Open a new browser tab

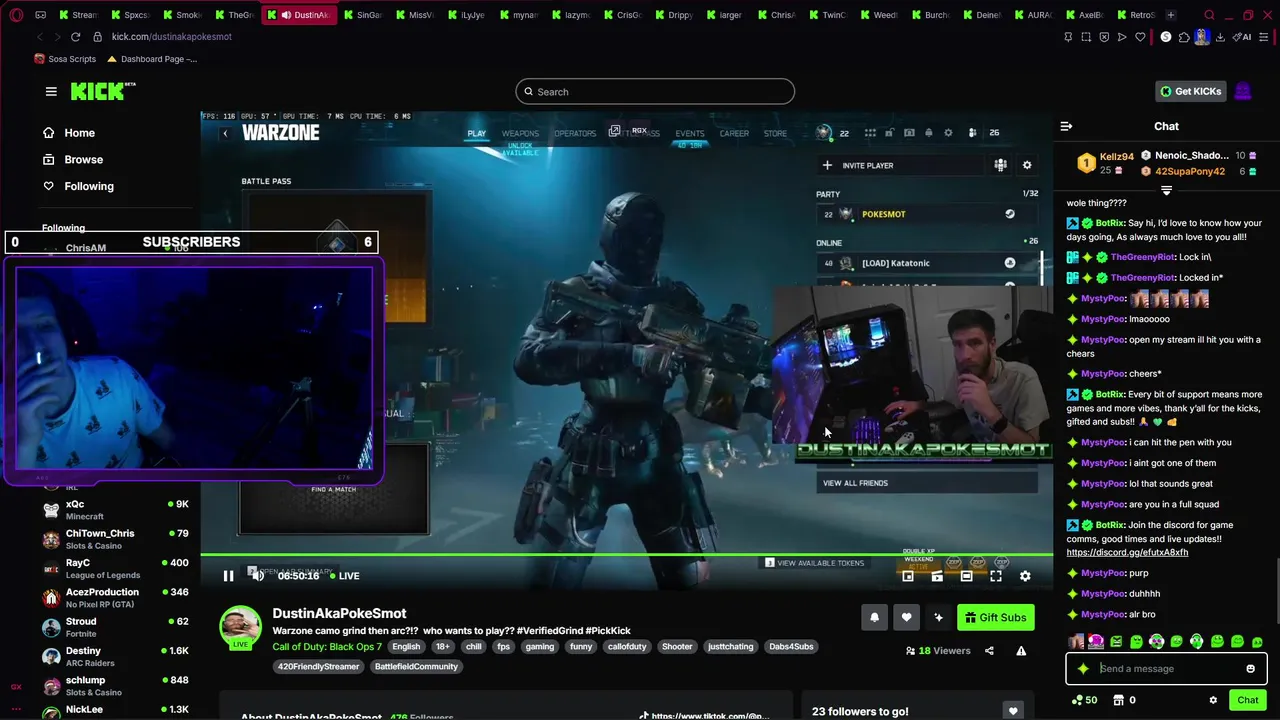point(1171,15)
